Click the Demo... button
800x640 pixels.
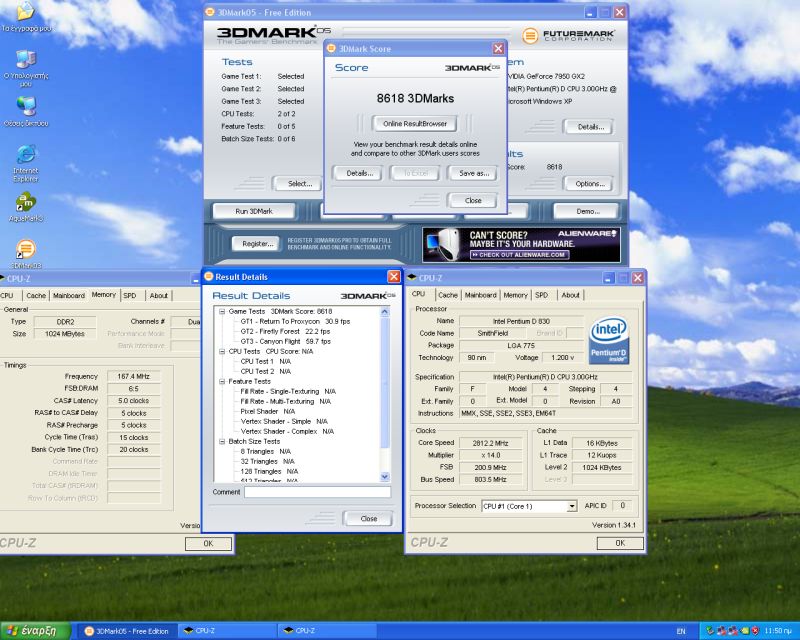pyautogui.click(x=587, y=211)
